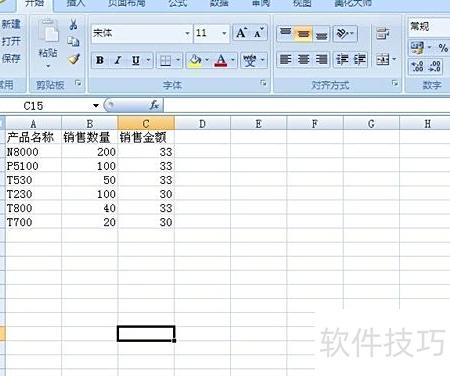This screenshot has width=450, height=376.
Task: Select the cell T700
Action: pyautogui.click(x=33, y=222)
